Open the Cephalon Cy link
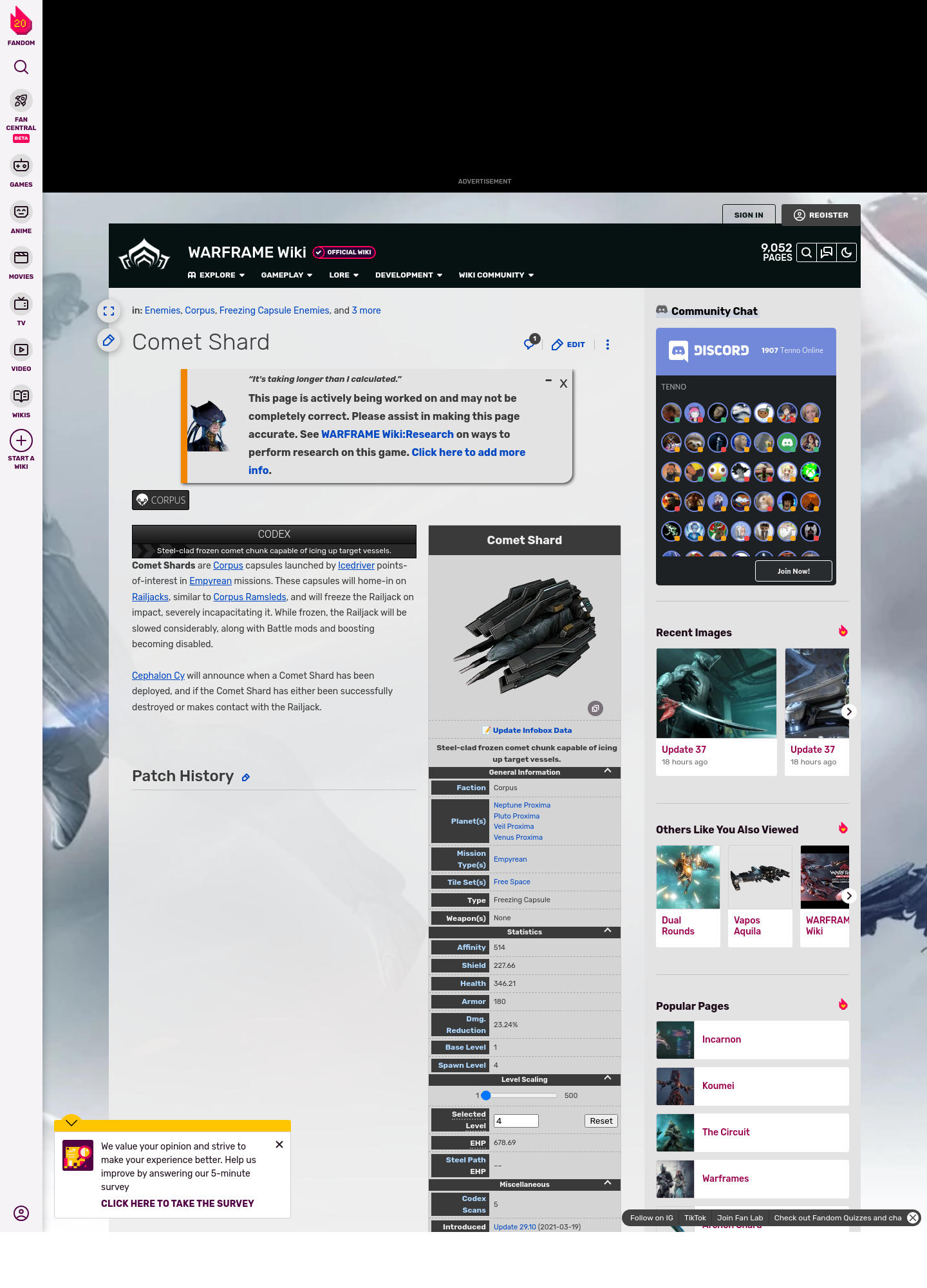The width and height of the screenshot is (927, 1288). (x=158, y=676)
